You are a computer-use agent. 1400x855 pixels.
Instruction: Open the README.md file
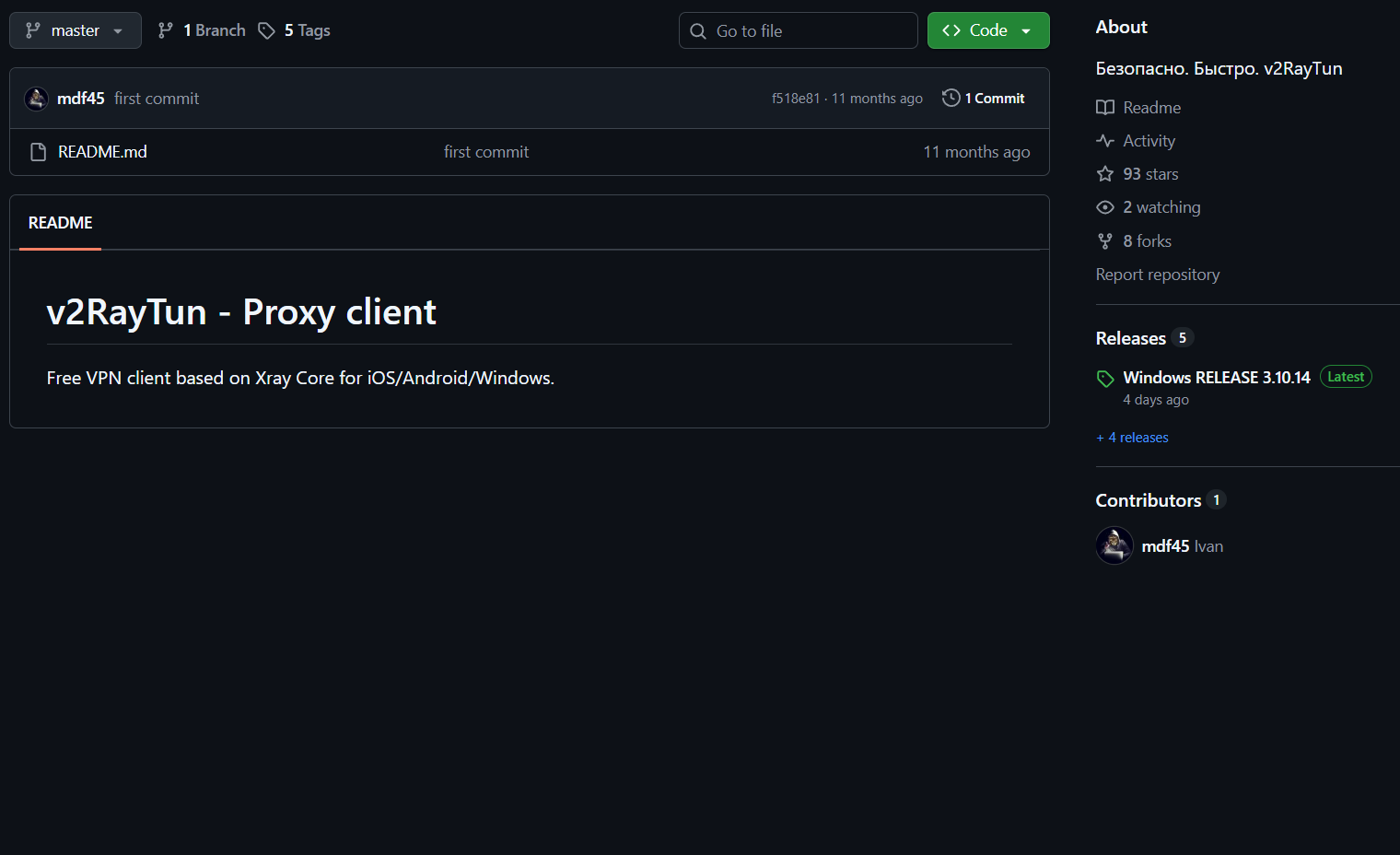click(102, 152)
